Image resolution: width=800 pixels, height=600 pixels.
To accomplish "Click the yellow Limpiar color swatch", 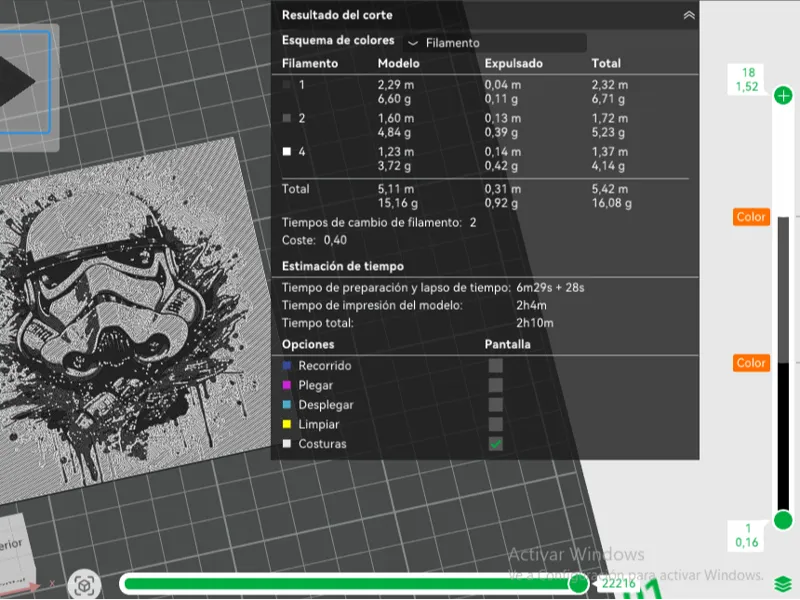I will 287,424.
